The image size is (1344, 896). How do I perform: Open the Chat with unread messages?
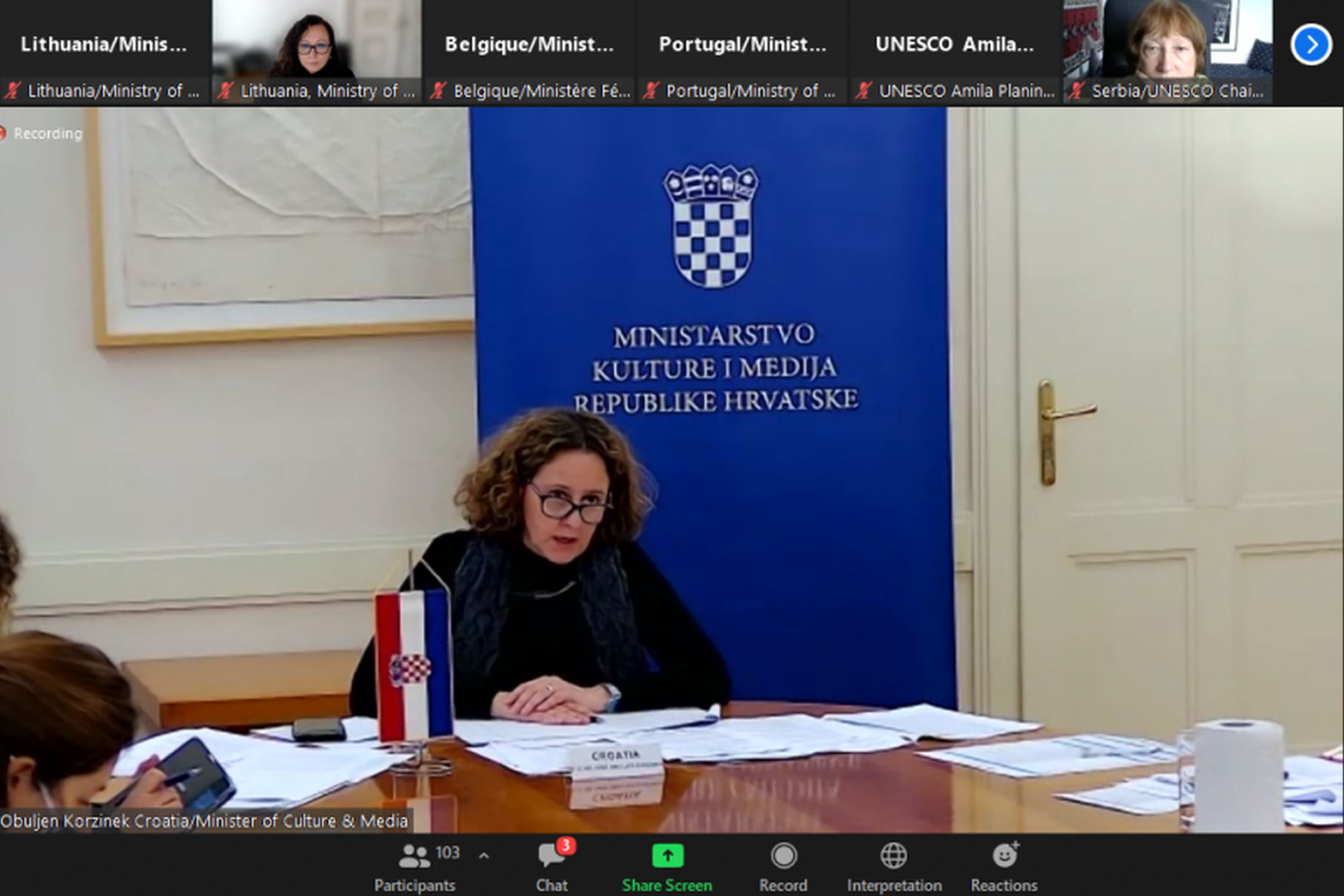tap(552, 868)
